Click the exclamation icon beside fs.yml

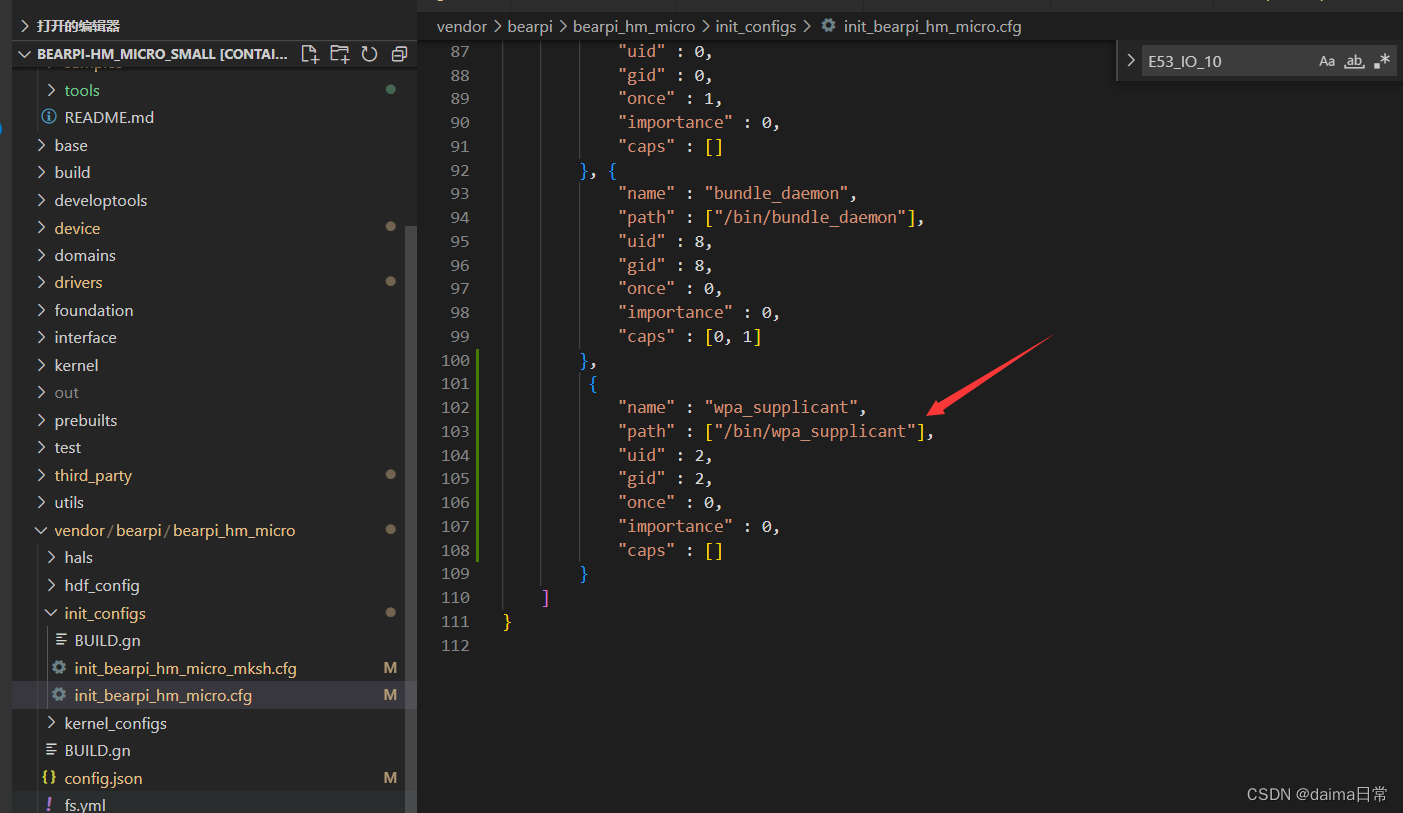tap(49, 804)
